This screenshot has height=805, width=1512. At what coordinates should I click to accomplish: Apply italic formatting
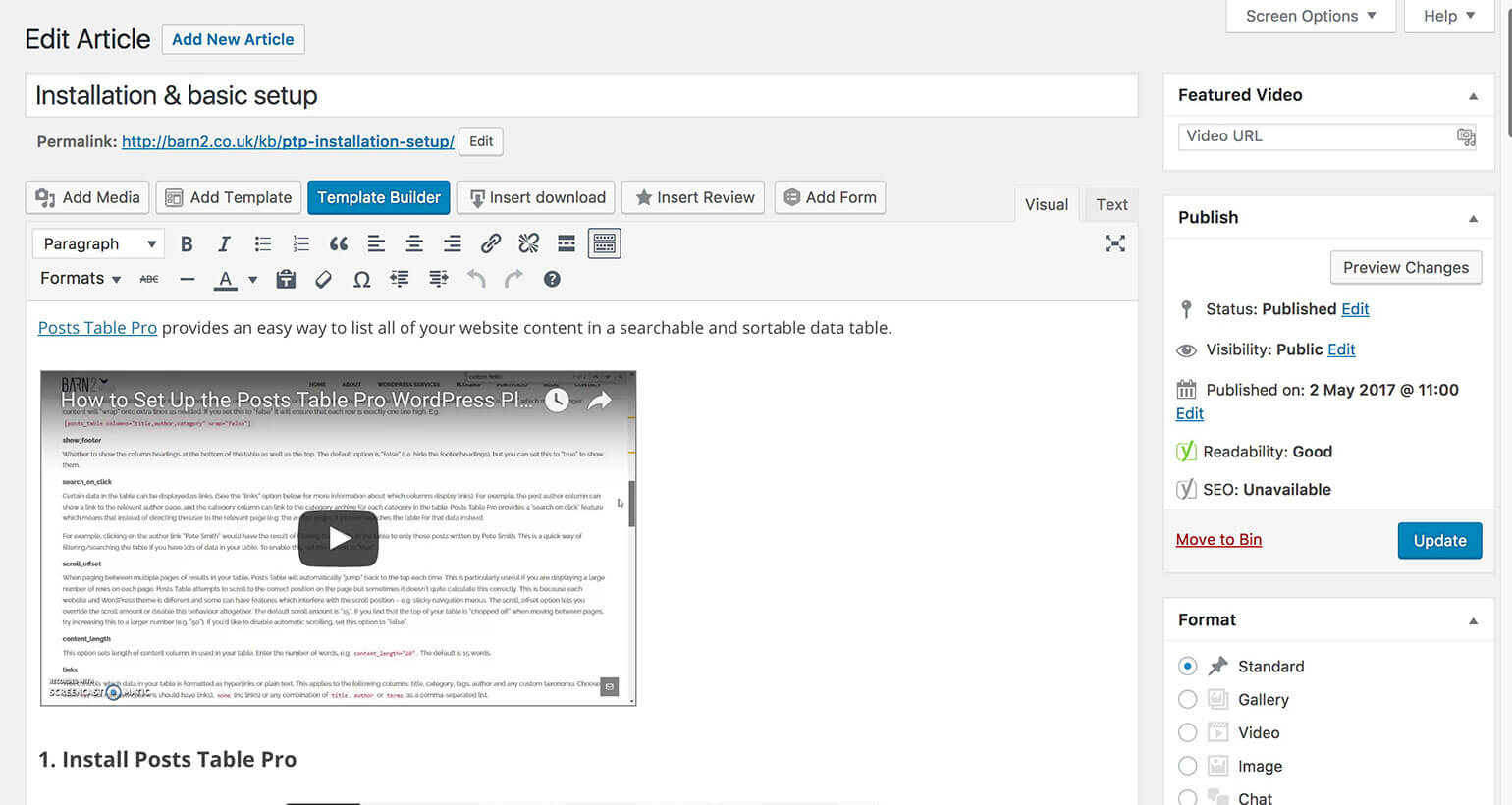pyautogui.click(x=224, y=244)
